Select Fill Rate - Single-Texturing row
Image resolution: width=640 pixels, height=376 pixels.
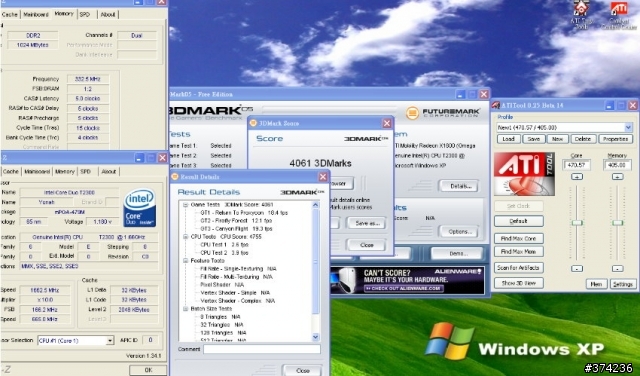pyautogui.click(x=238, y=269)
